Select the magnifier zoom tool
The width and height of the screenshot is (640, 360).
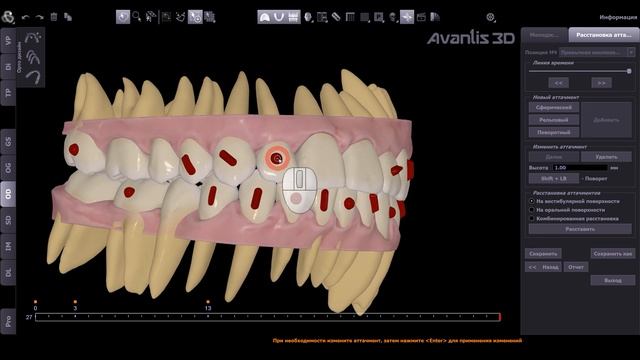[137, 17]
